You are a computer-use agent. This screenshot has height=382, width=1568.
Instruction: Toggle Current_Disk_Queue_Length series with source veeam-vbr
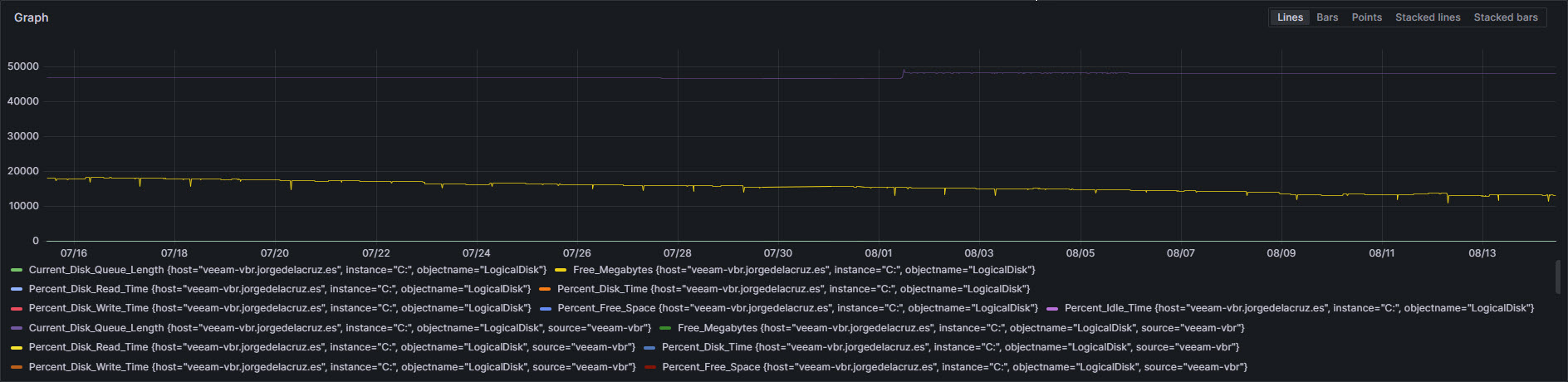(340, 328)
